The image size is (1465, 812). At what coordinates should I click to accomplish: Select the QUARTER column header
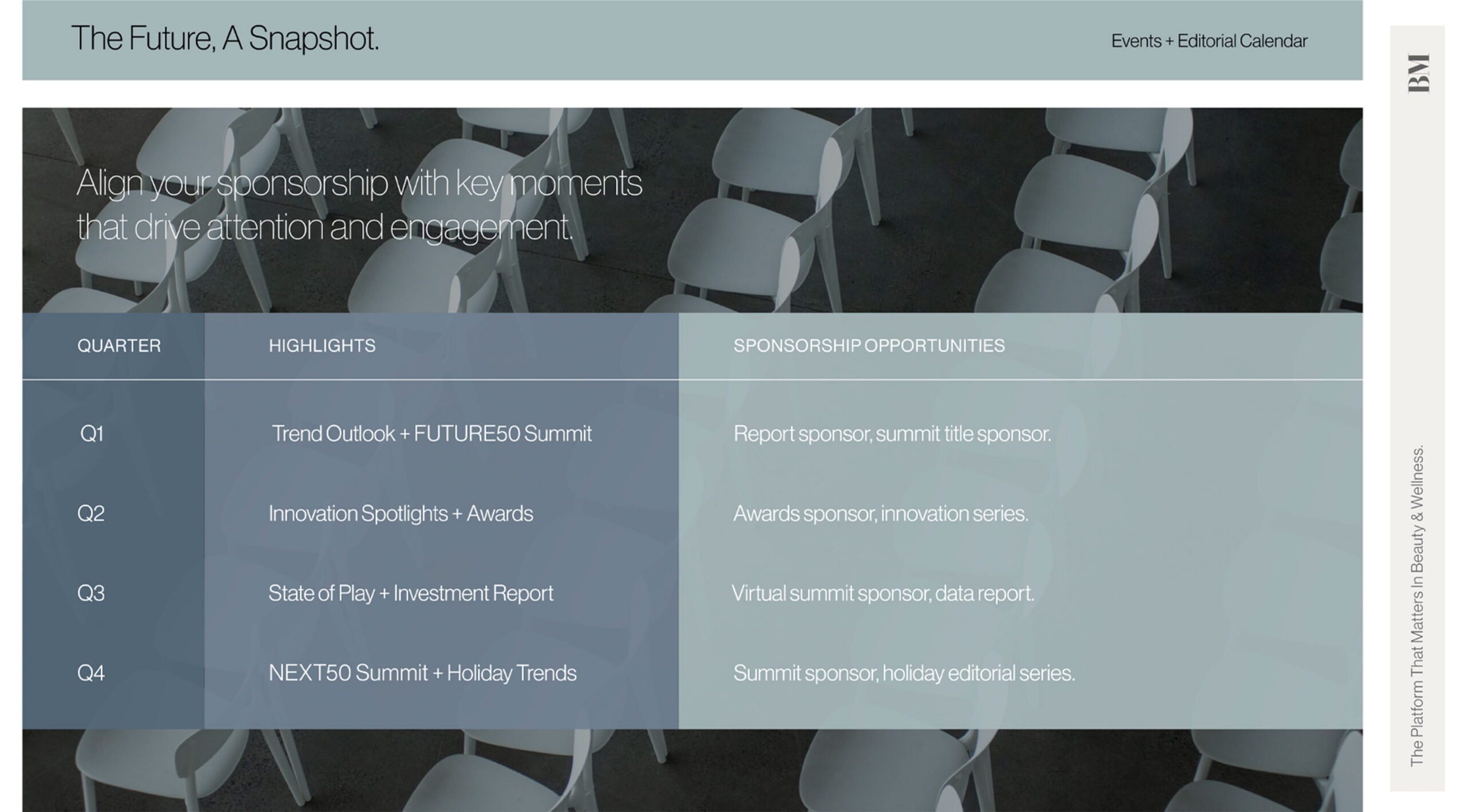pyautogui.click(x=119, y=346)
